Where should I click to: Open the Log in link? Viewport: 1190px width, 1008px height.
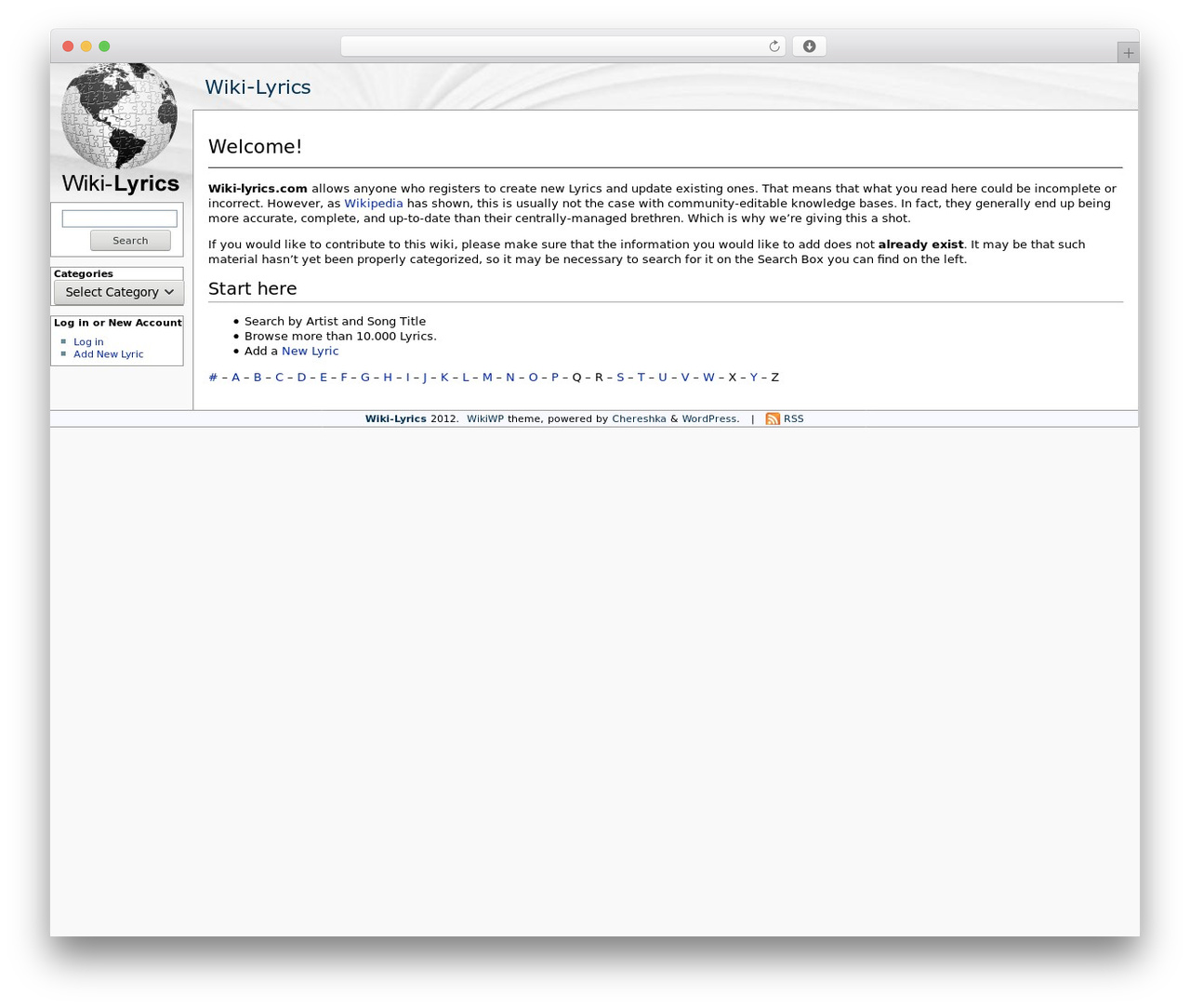88,342
